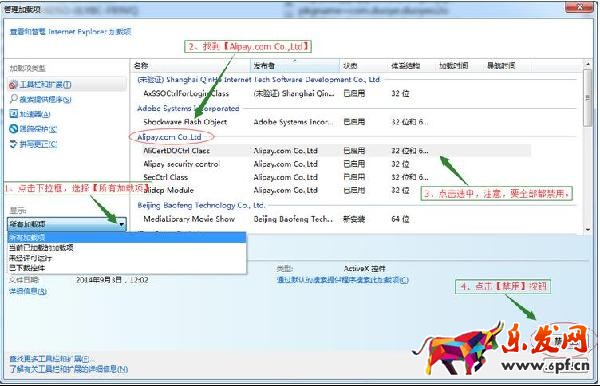Open the 显示 dropdown arrow
Screen dimensions: 600x386
pos(121,224)
